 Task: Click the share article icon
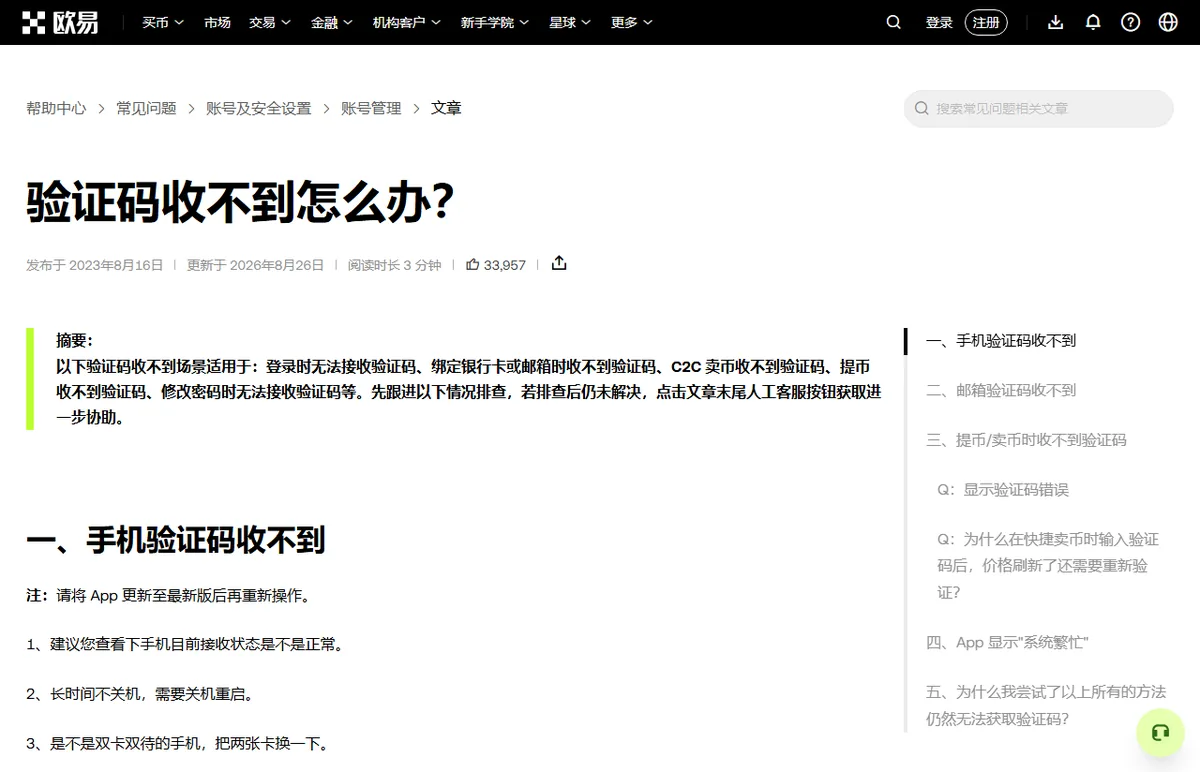(x=559, y=263)
